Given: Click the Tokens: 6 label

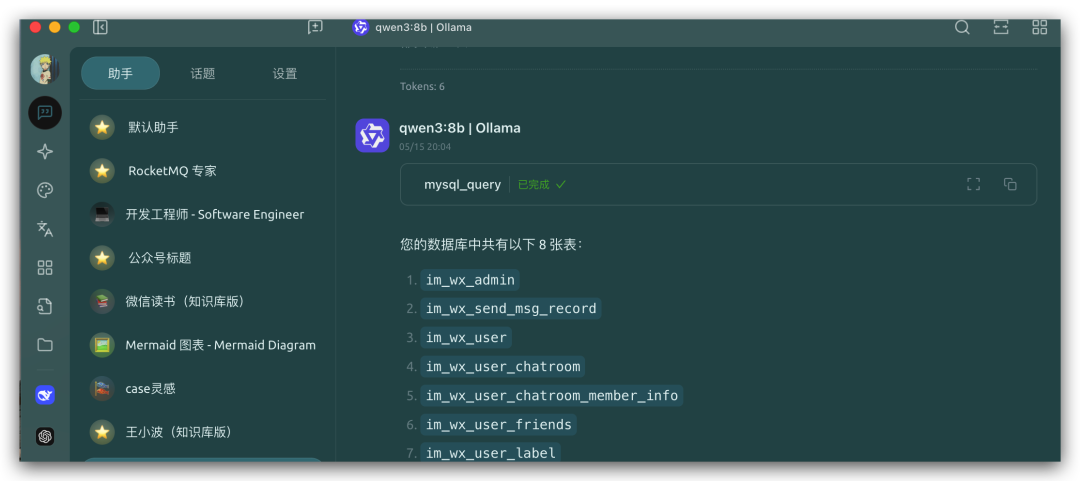Looking at the screenshot, I should (422, 86).
